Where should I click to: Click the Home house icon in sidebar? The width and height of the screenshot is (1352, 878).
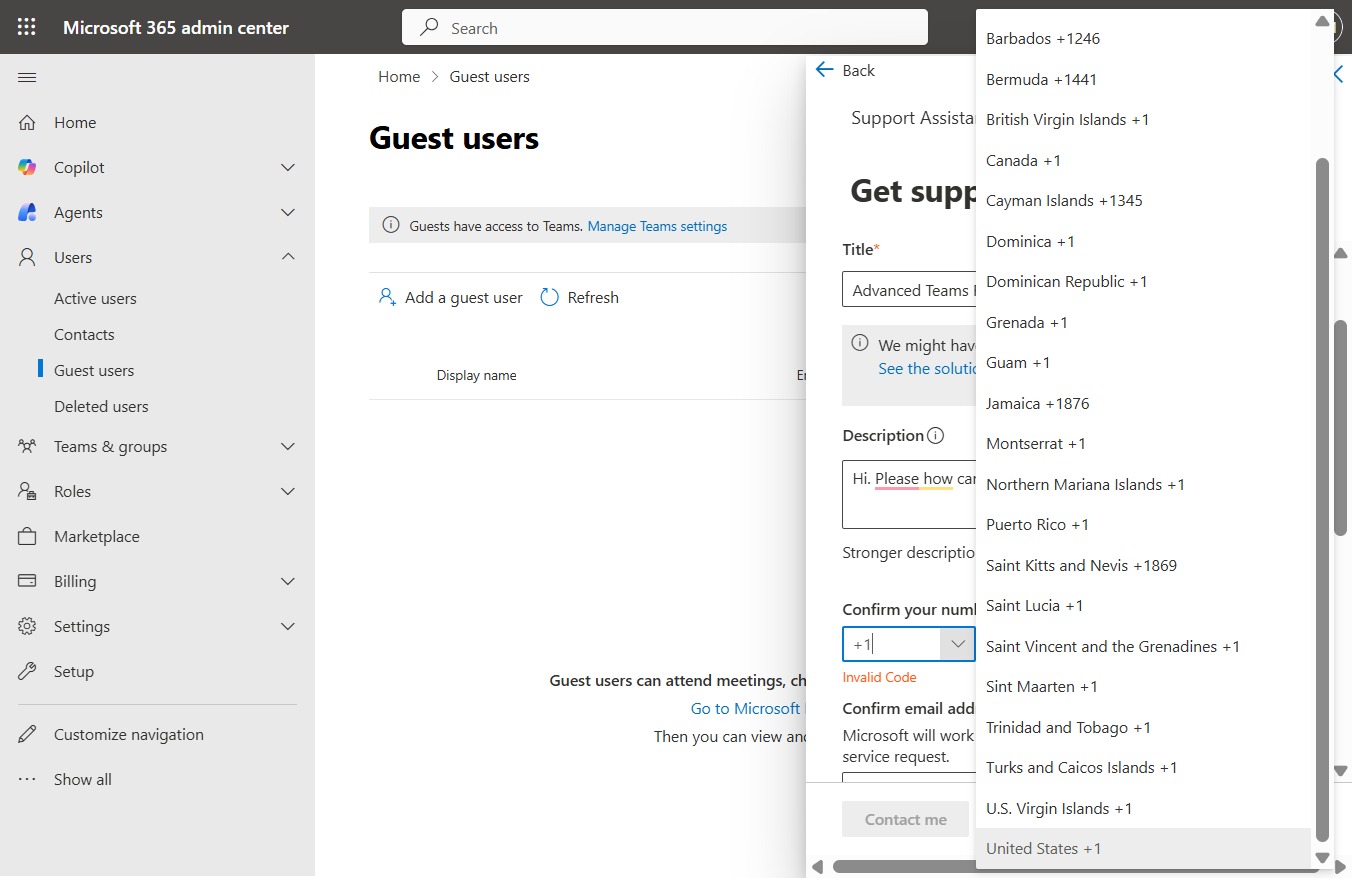pos(27,122)
